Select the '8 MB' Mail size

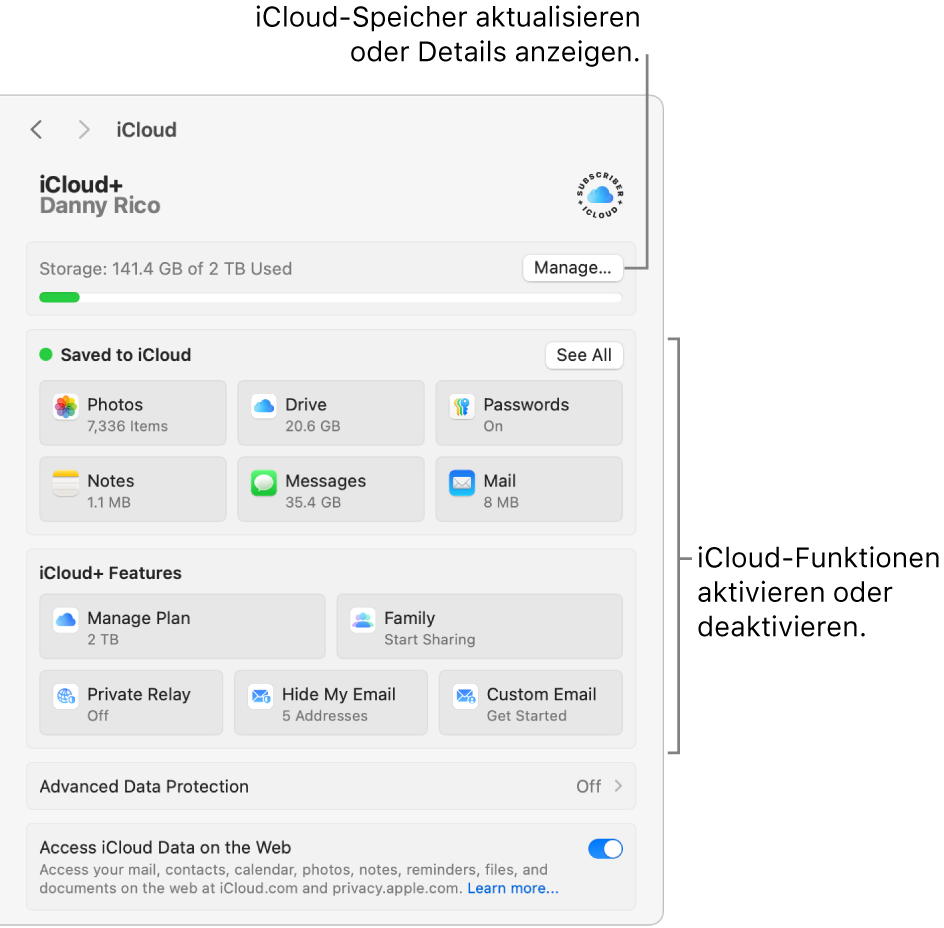coord(501,503)
